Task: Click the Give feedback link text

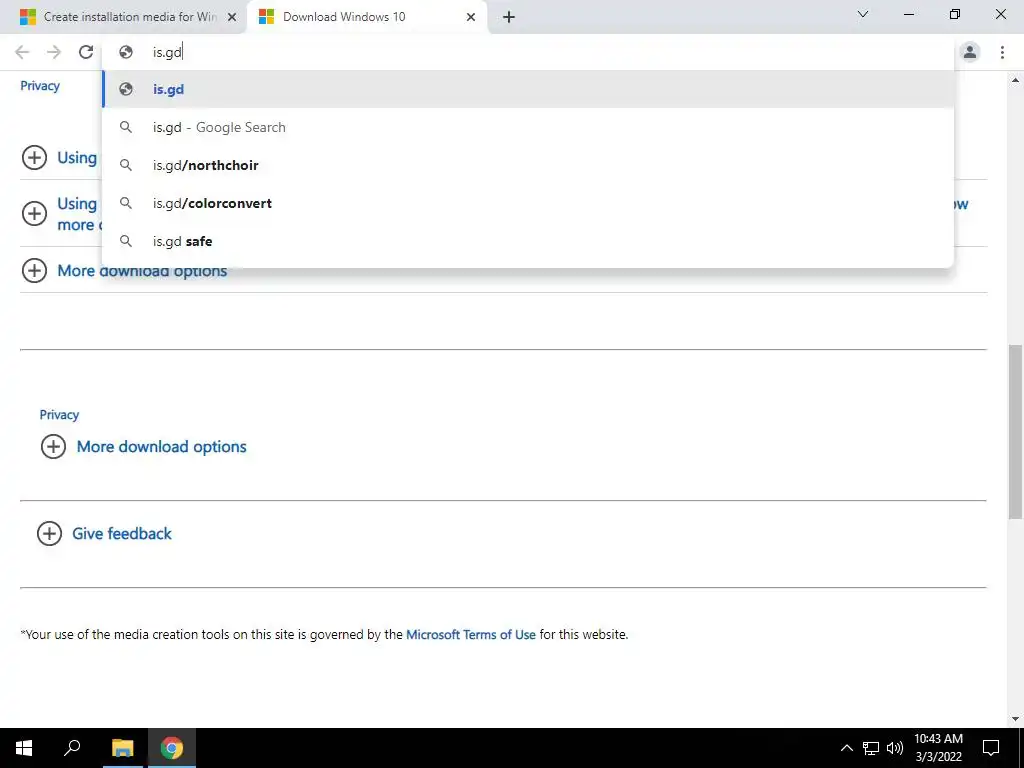Action: coord(121,534)
